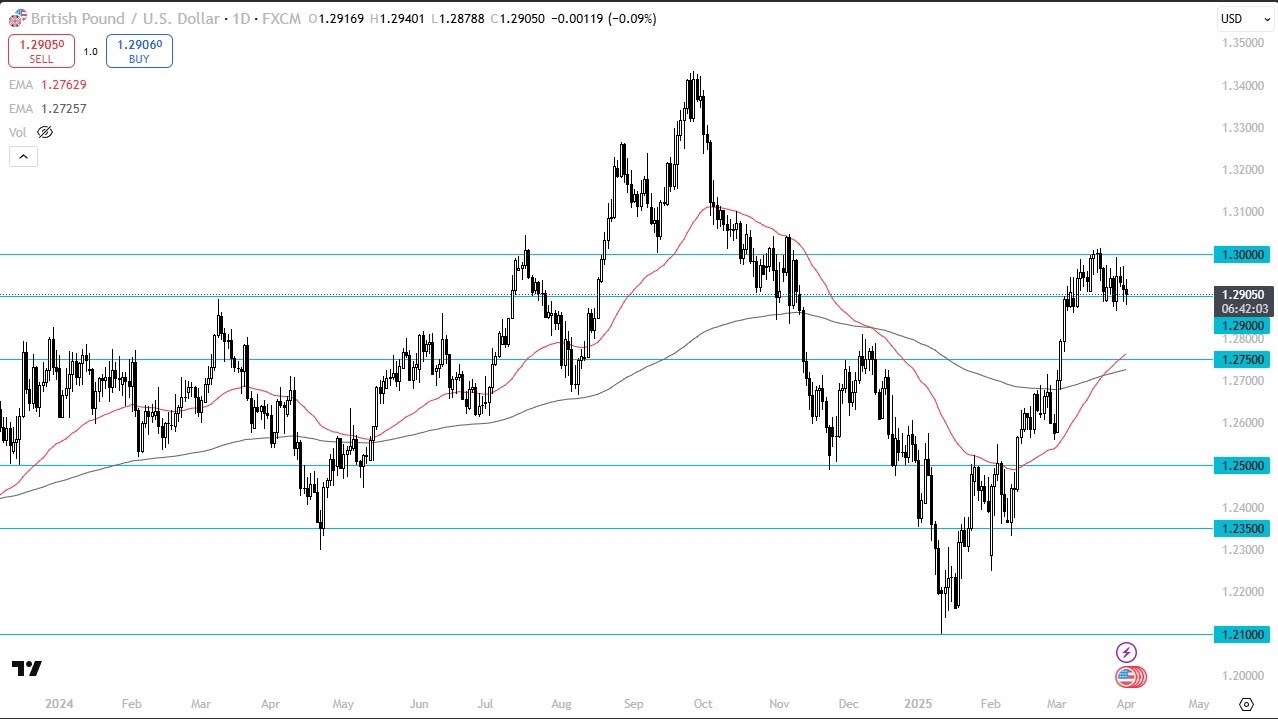Screen dimensions: 1278x719
Task: Open chart settings hexagon gear icon
Action: tap(1246, 704)
